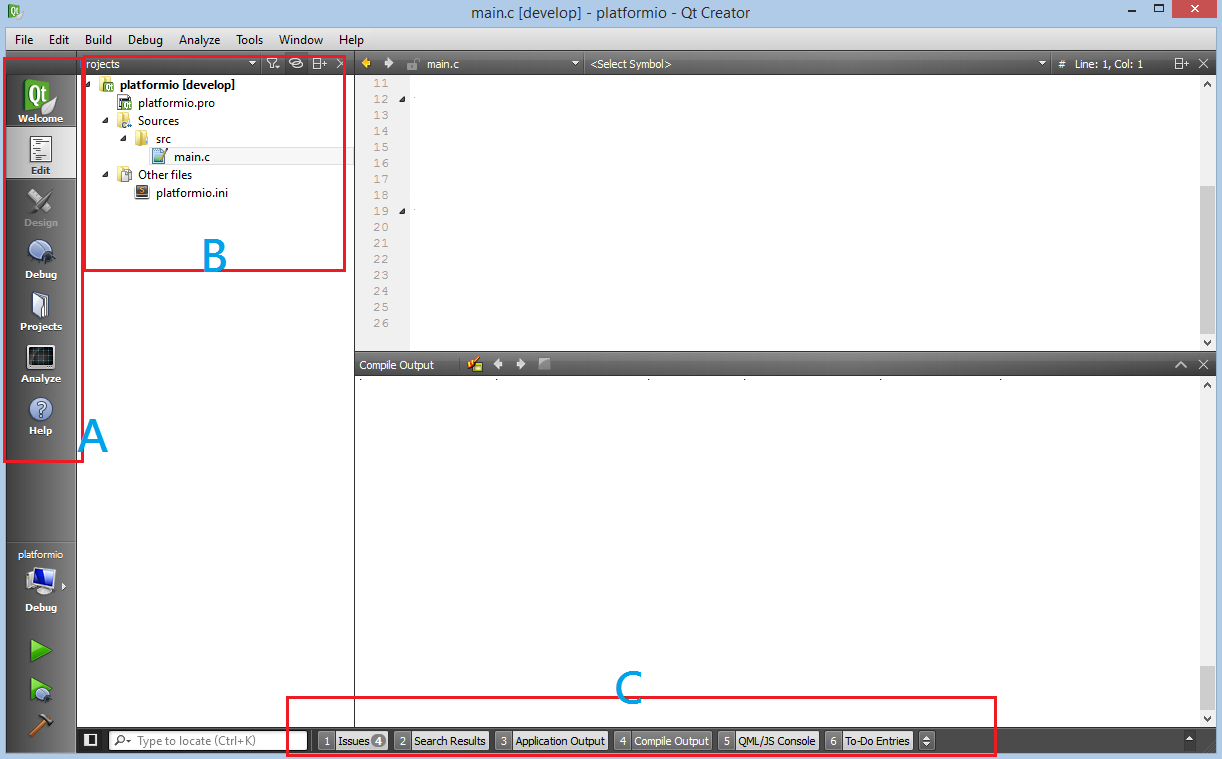Toggle progress details in status bar corner
The width and height of the screenshot is (1222, 759).
coord(1189,740)
